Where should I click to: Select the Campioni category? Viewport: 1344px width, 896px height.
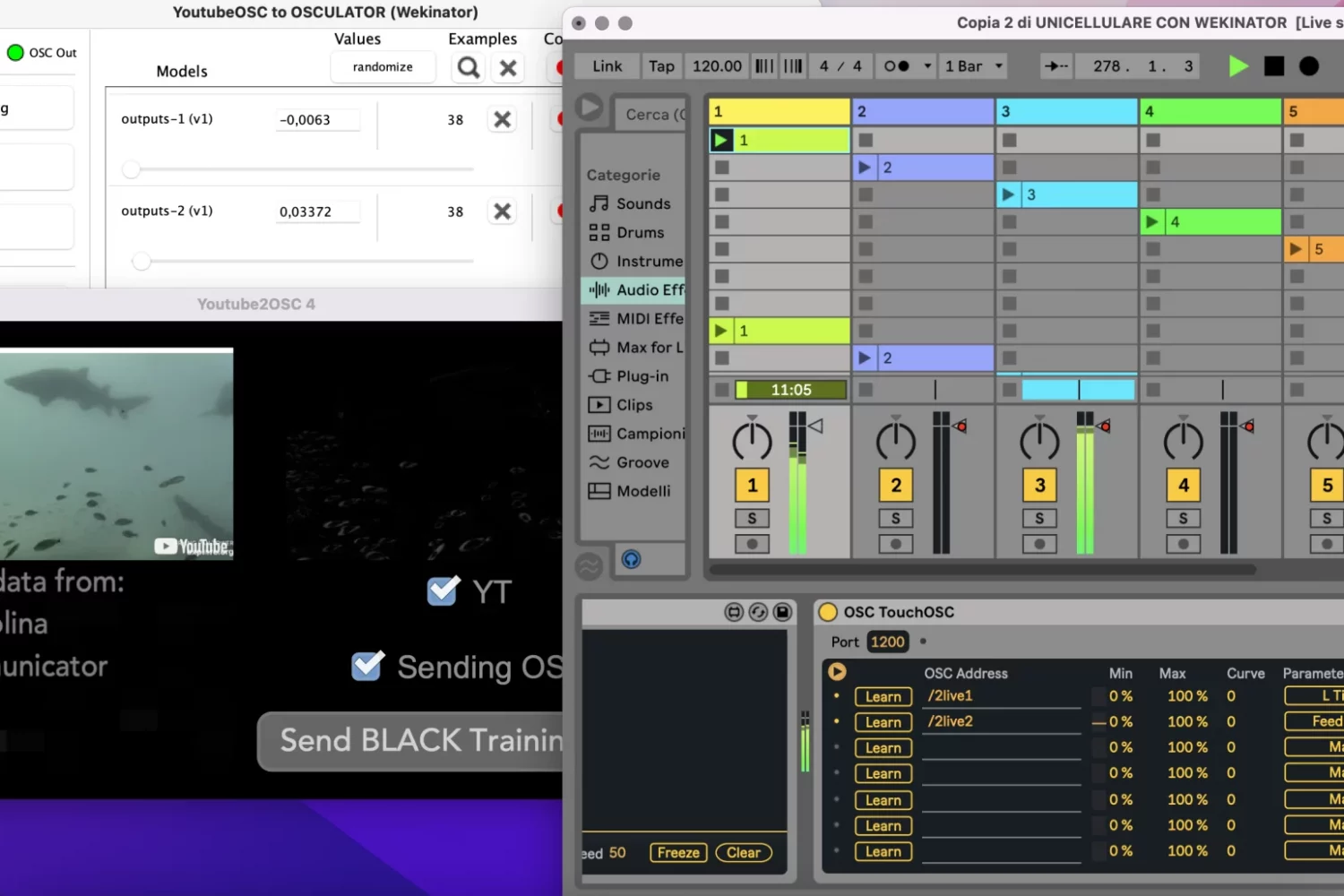(x=633, y=434)
